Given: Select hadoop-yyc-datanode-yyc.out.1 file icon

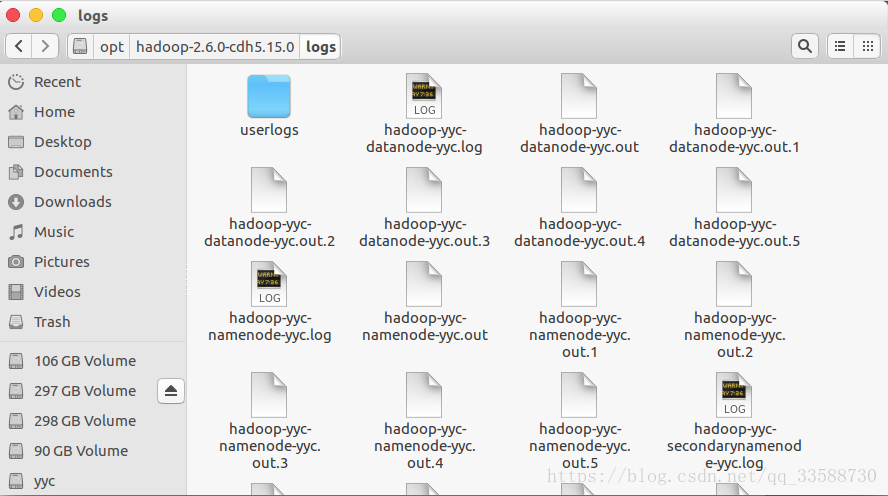Looking at the screenshot, I should tap(734, 96).
